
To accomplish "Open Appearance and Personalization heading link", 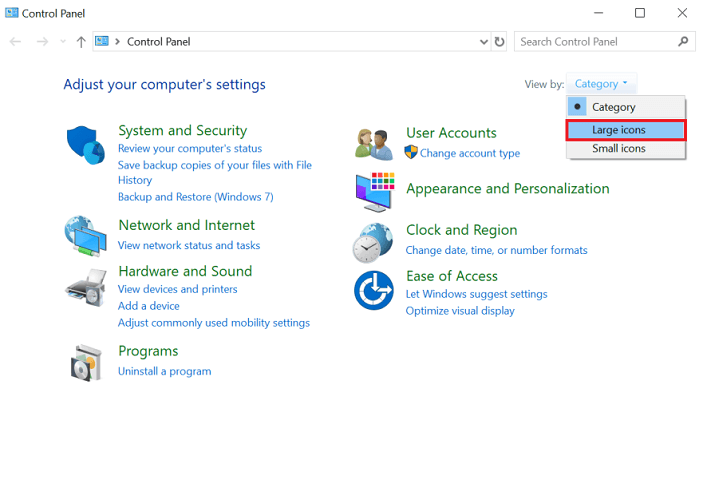I will (508, 189).
